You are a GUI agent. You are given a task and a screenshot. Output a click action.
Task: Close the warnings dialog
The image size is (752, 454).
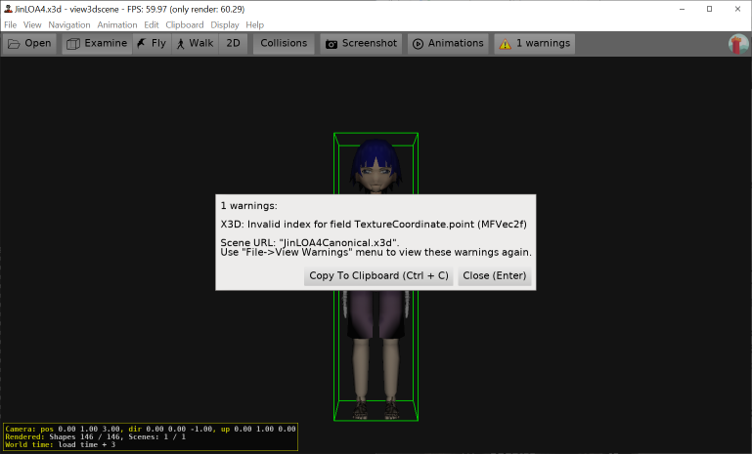(494, 276)
